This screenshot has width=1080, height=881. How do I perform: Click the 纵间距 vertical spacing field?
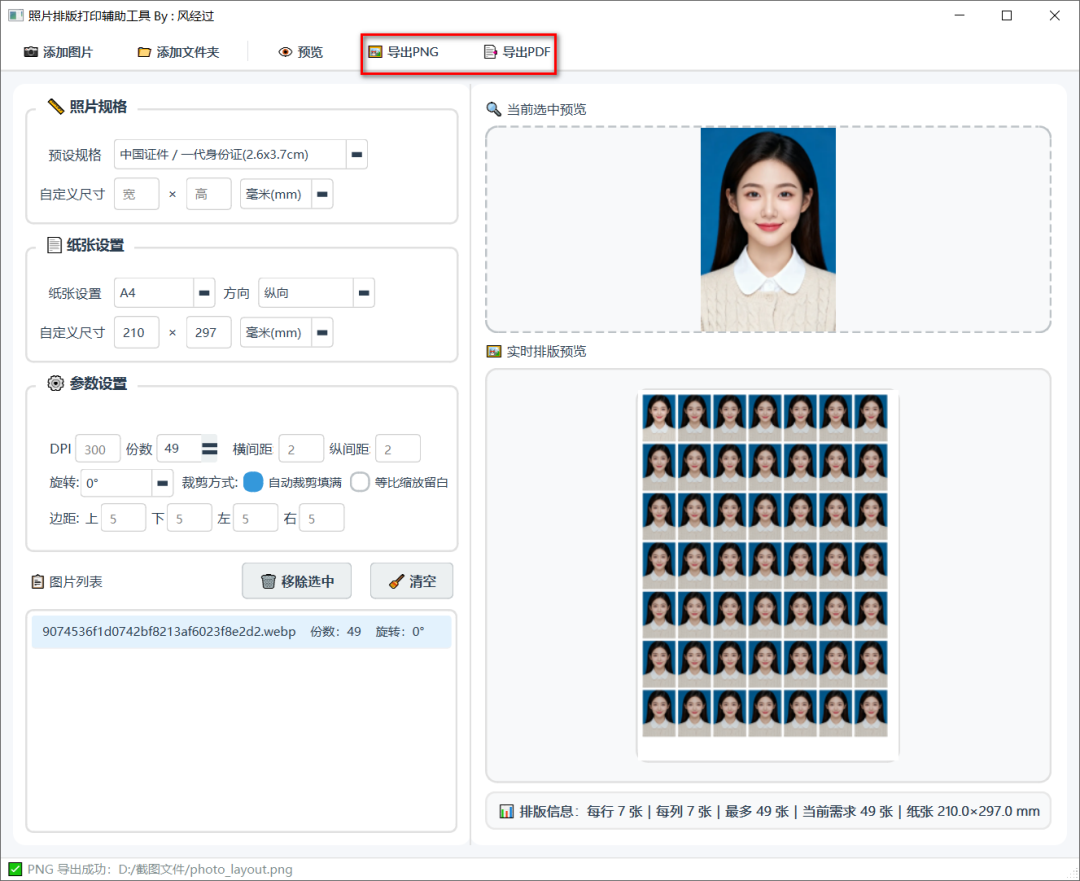point(398,449)
